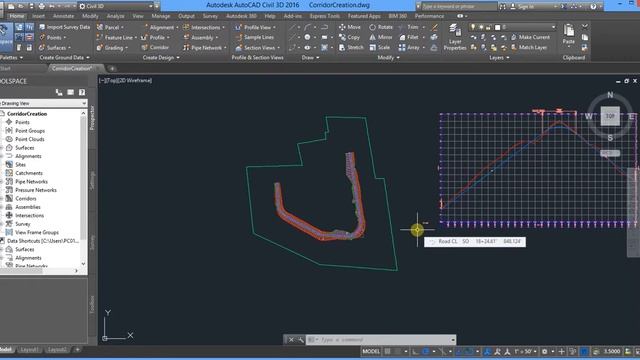Select the Grading tool
640x360 pixels.
[x=112, y=47]
